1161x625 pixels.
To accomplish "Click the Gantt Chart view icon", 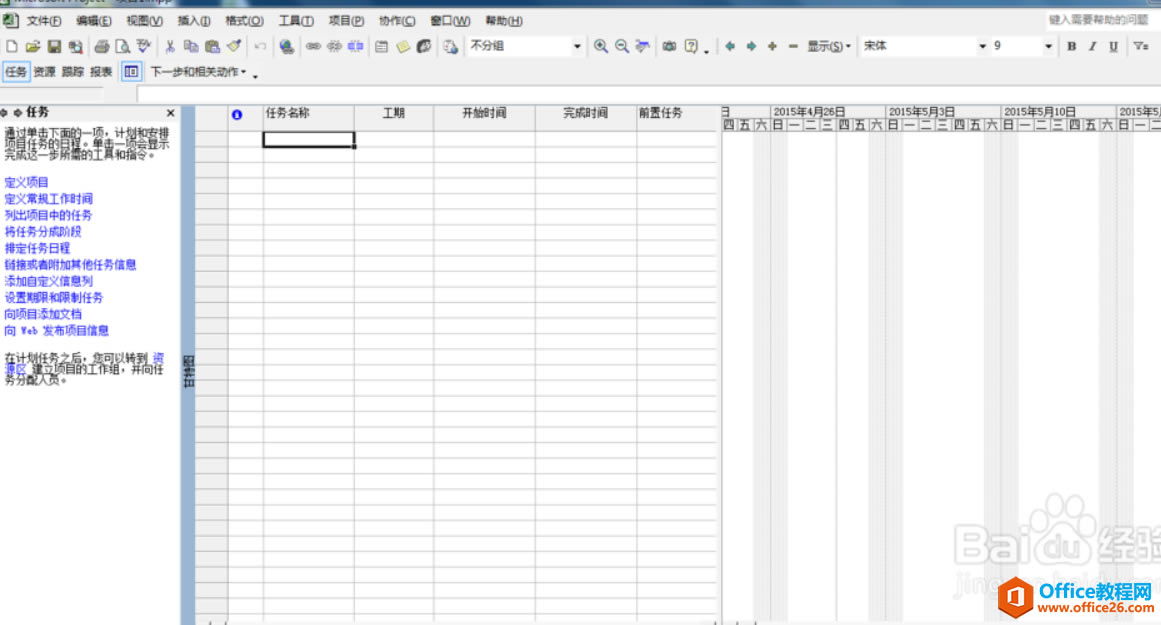I will coord(131,71).
